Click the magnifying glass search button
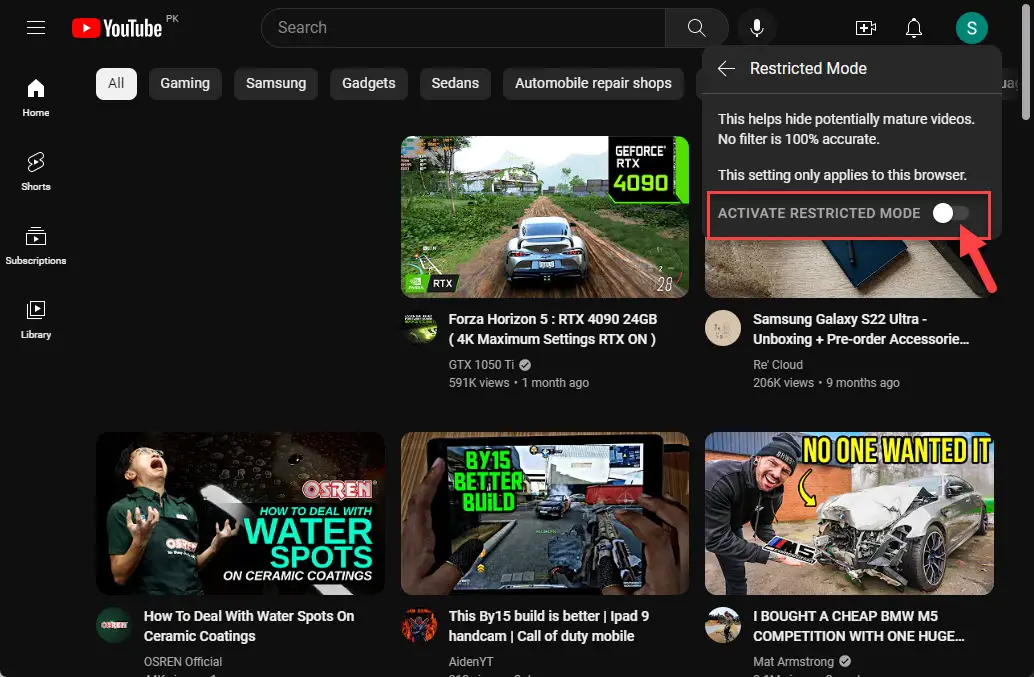 [x=697, y=28]
